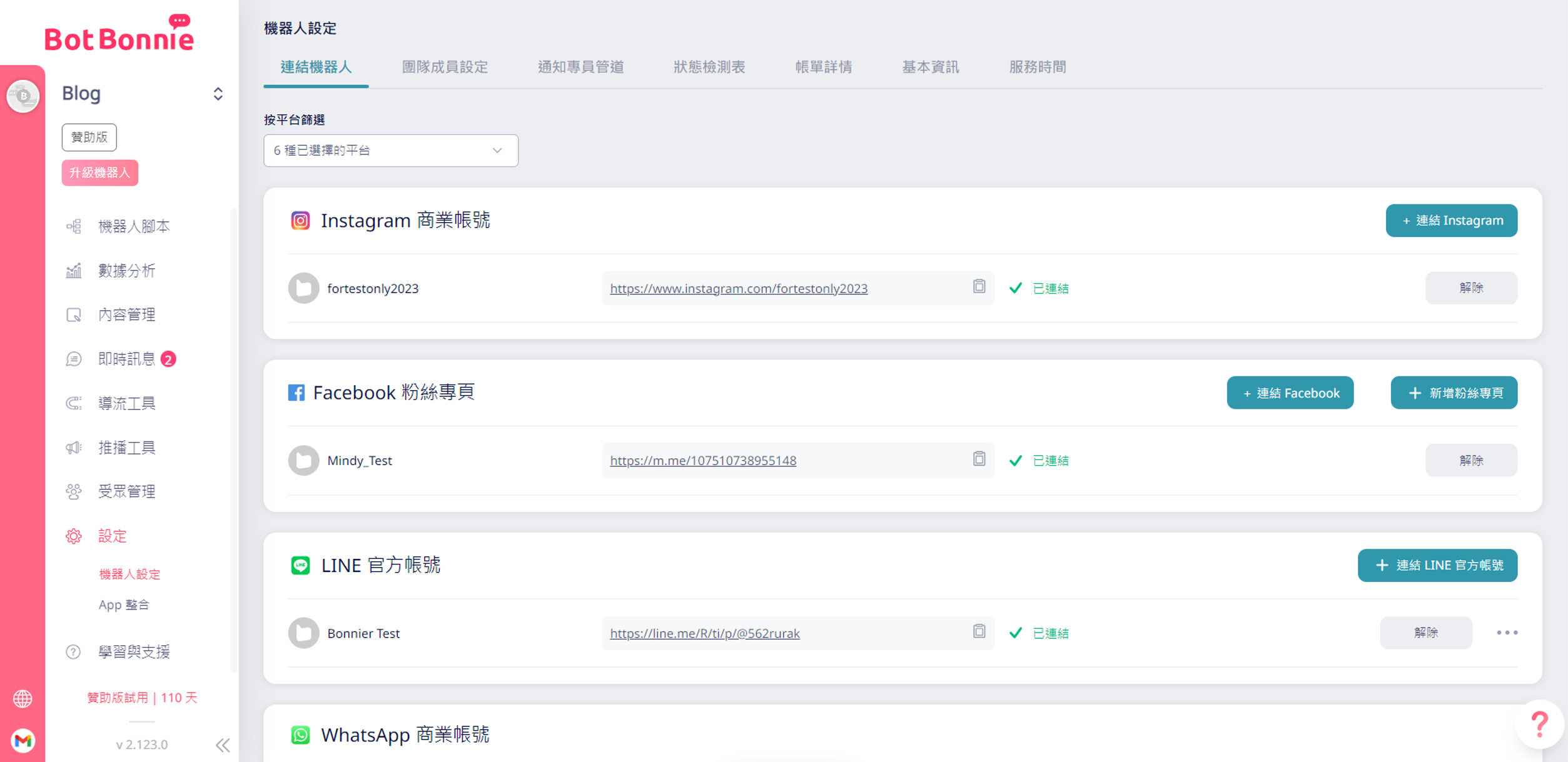Expand the platform filter dropdown
The image size is (1568, 762).
(390, 151)
